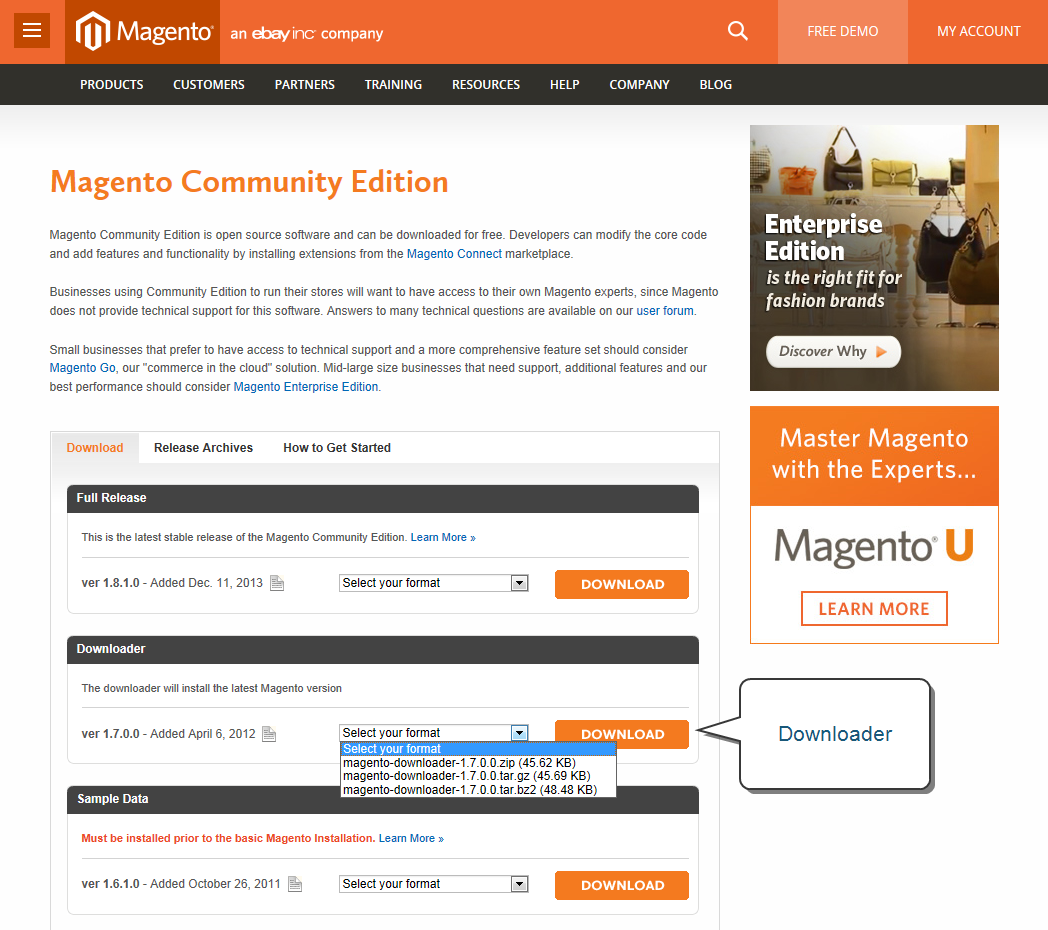Follow the Magento Enterprise Edition link
The image size is (1048, 930).
click(305, 387)
